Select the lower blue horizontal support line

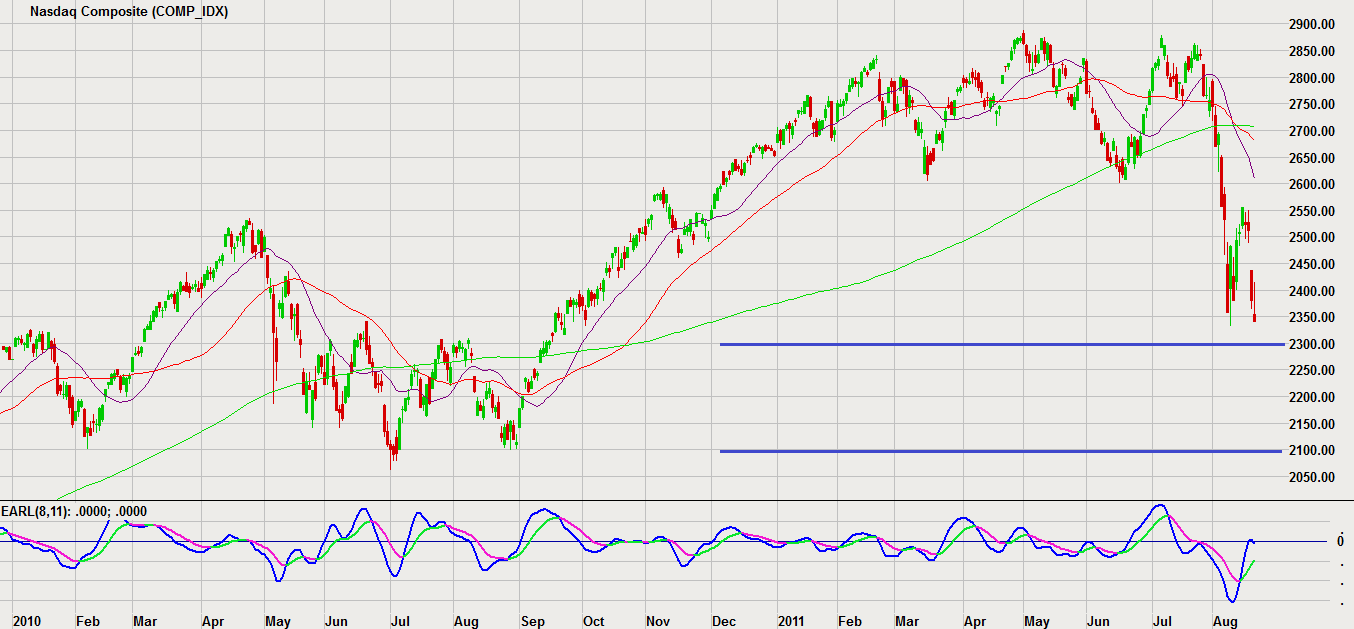1000,451
